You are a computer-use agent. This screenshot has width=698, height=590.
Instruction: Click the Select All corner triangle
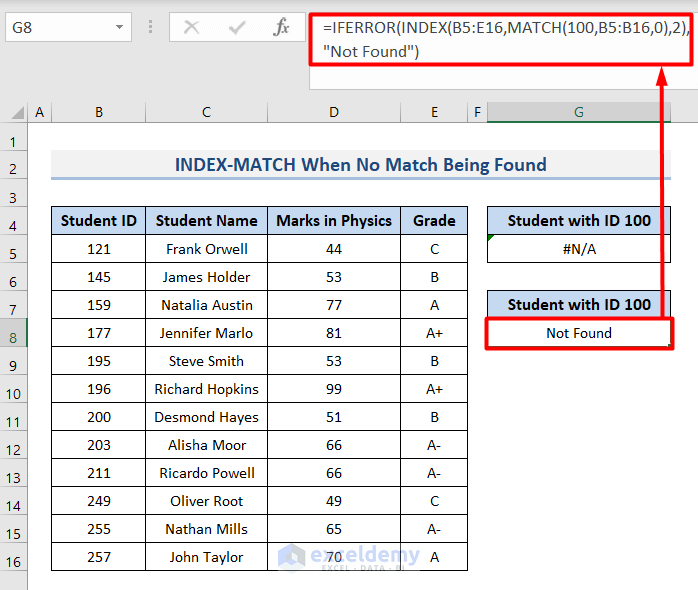point(14,113)
